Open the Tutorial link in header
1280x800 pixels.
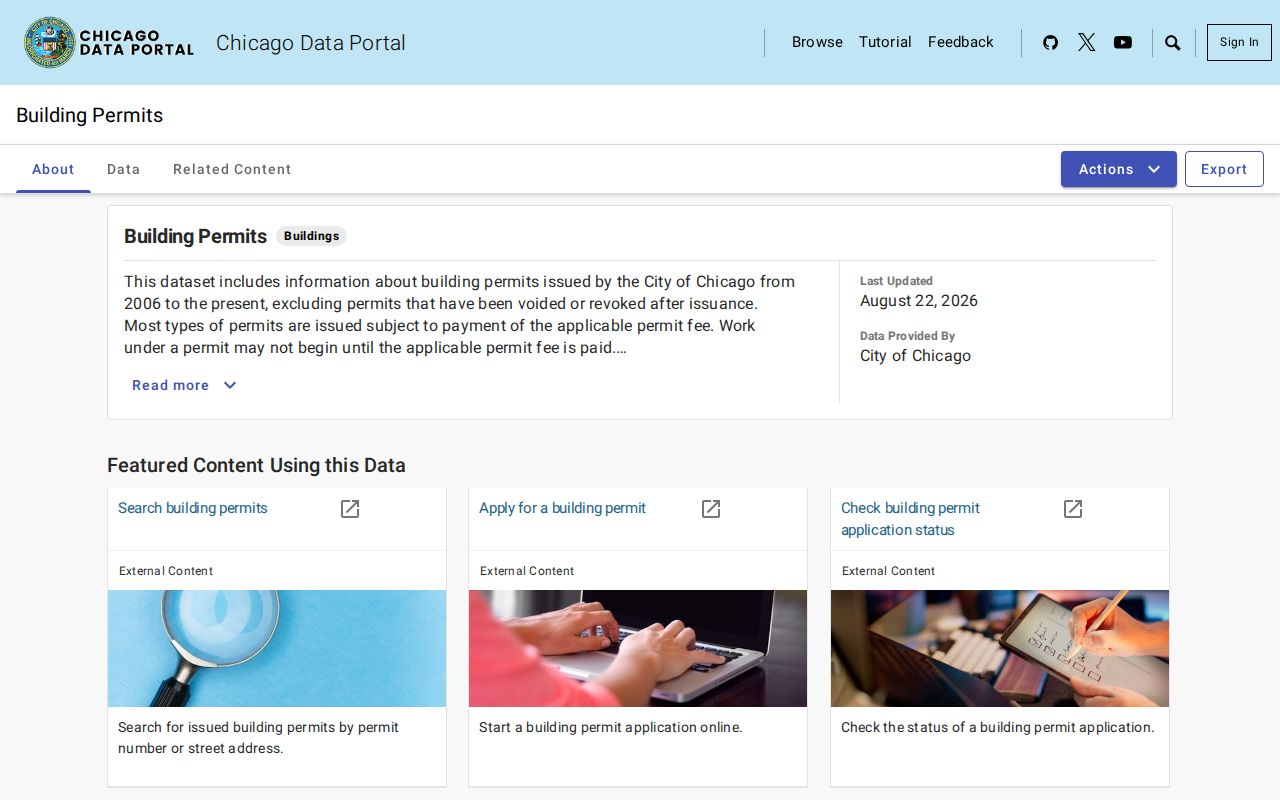click(885, 42)
